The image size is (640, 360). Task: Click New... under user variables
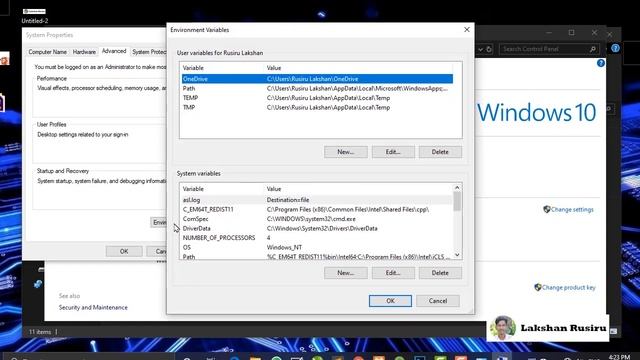click(x=346, y=152)
